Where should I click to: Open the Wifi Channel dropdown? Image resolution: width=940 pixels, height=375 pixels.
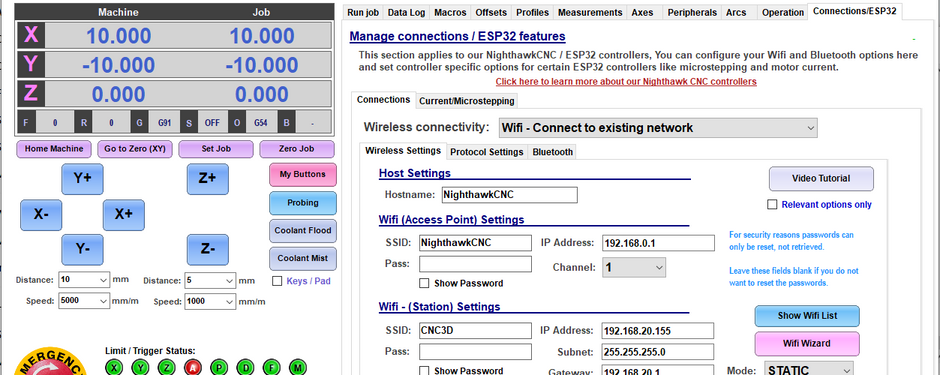point(634,267)
